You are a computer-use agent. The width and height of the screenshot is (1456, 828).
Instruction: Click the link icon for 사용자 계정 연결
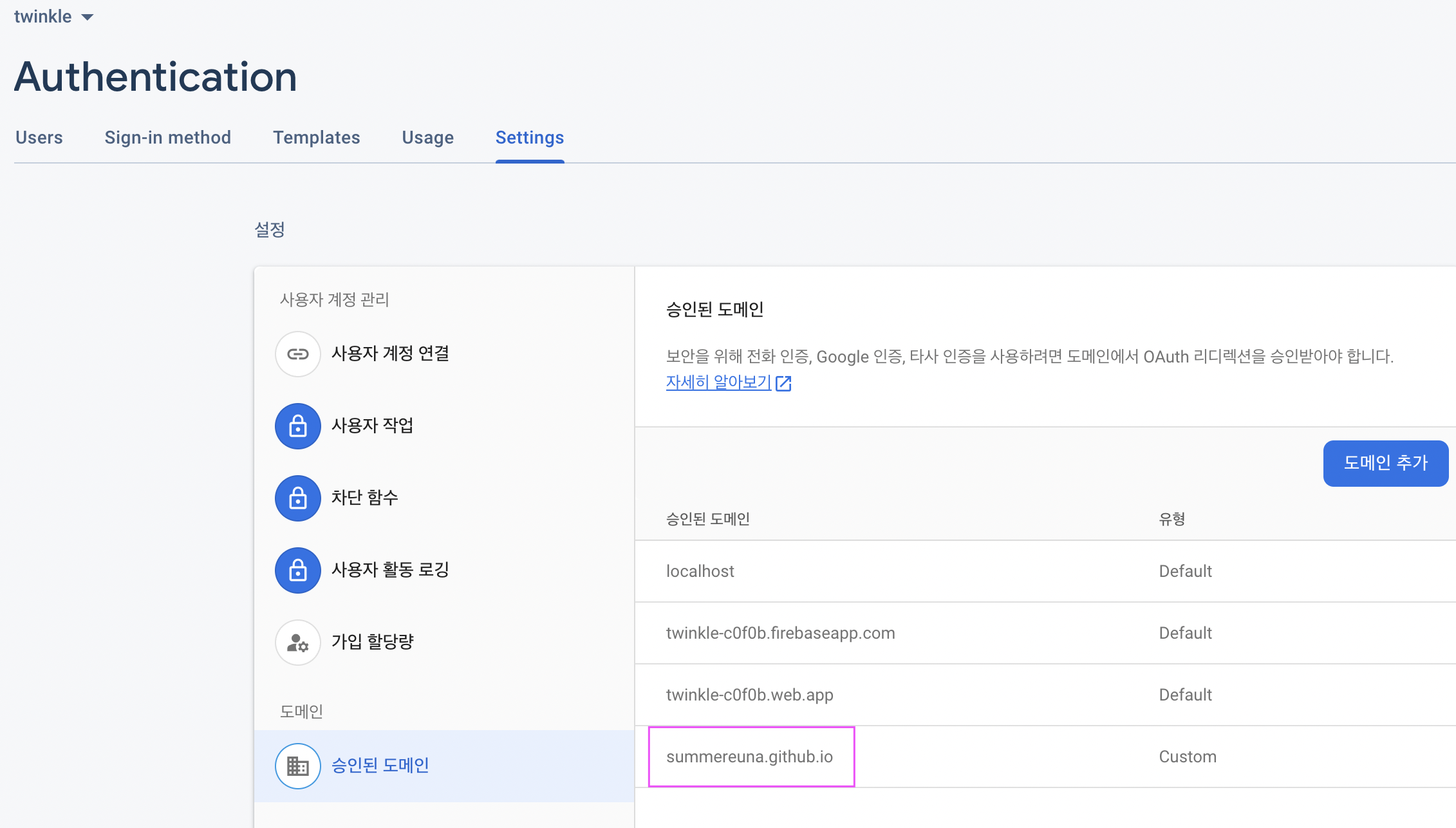297,354
